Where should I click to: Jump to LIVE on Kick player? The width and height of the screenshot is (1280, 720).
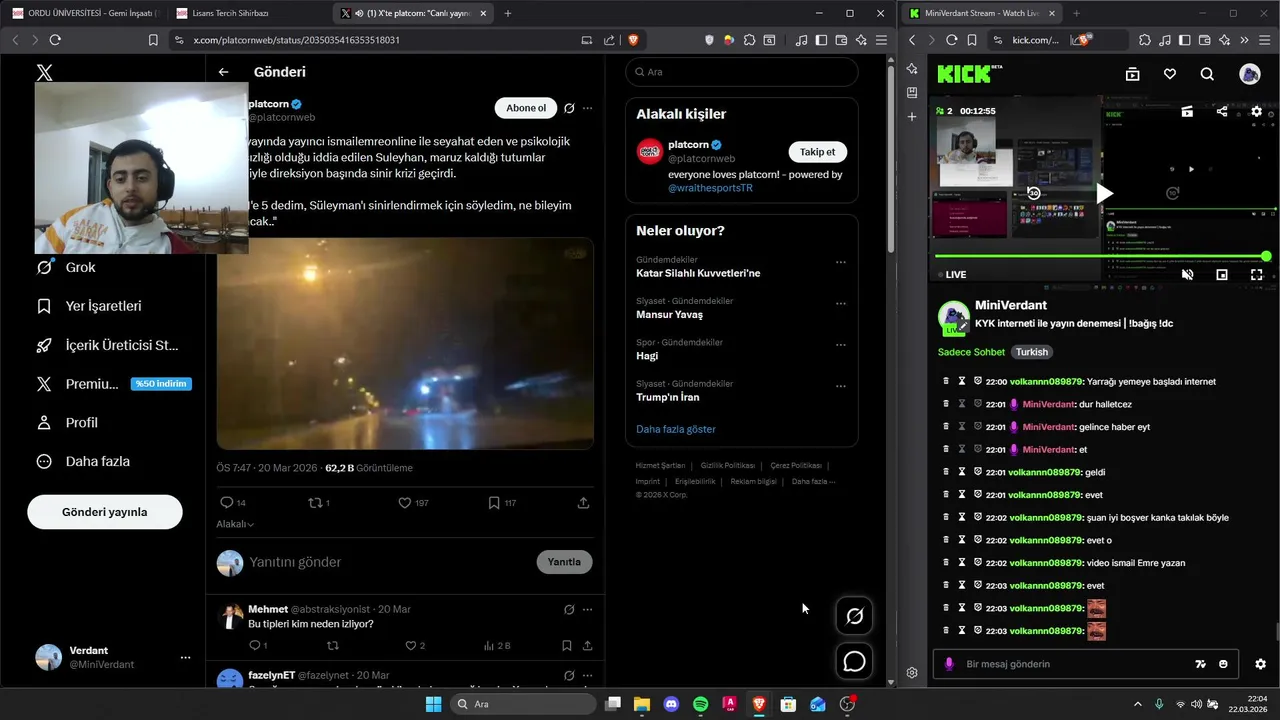tap(951, 274)
